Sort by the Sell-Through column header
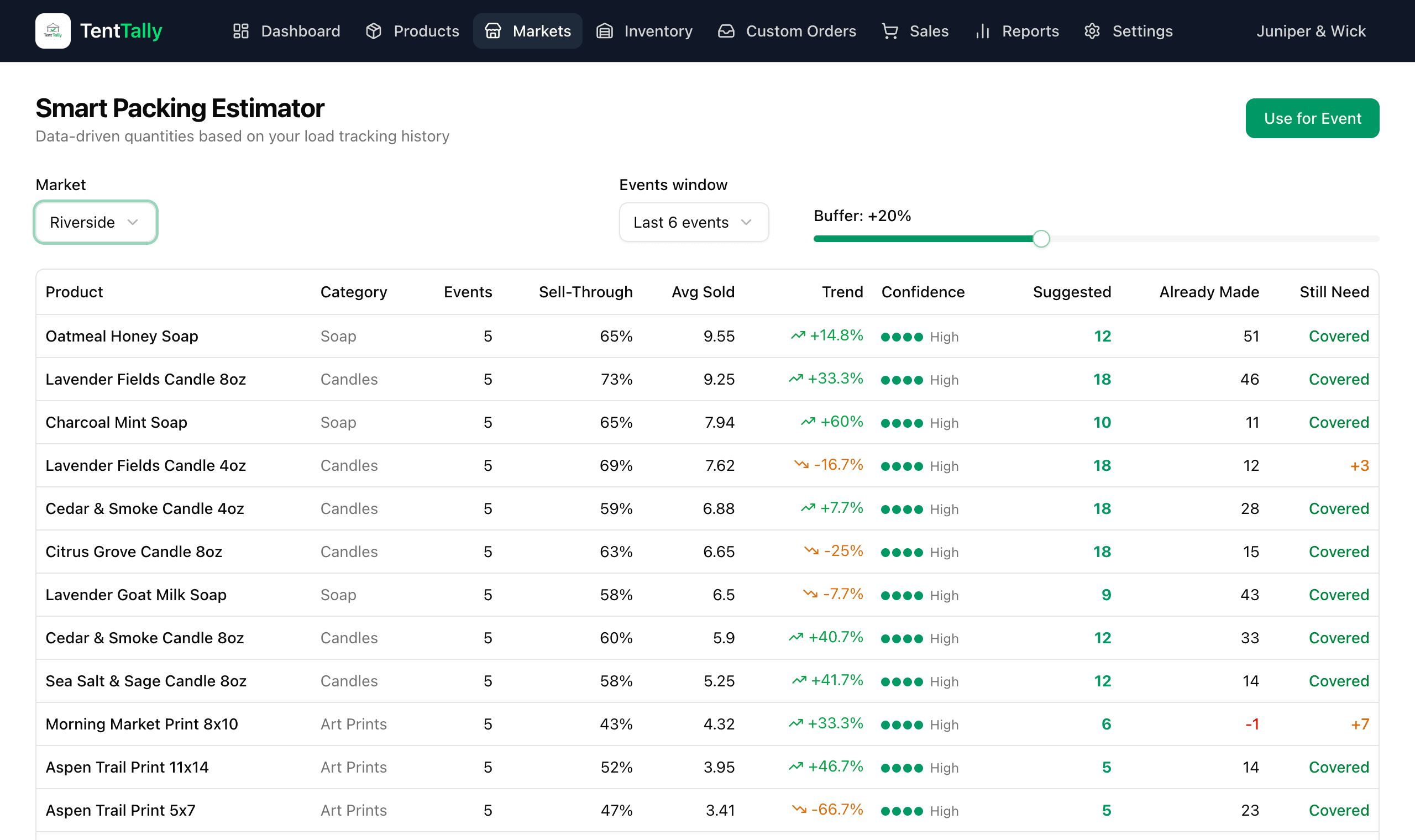Viewport: 1415px width, 840px height. (x=586, y=292)
